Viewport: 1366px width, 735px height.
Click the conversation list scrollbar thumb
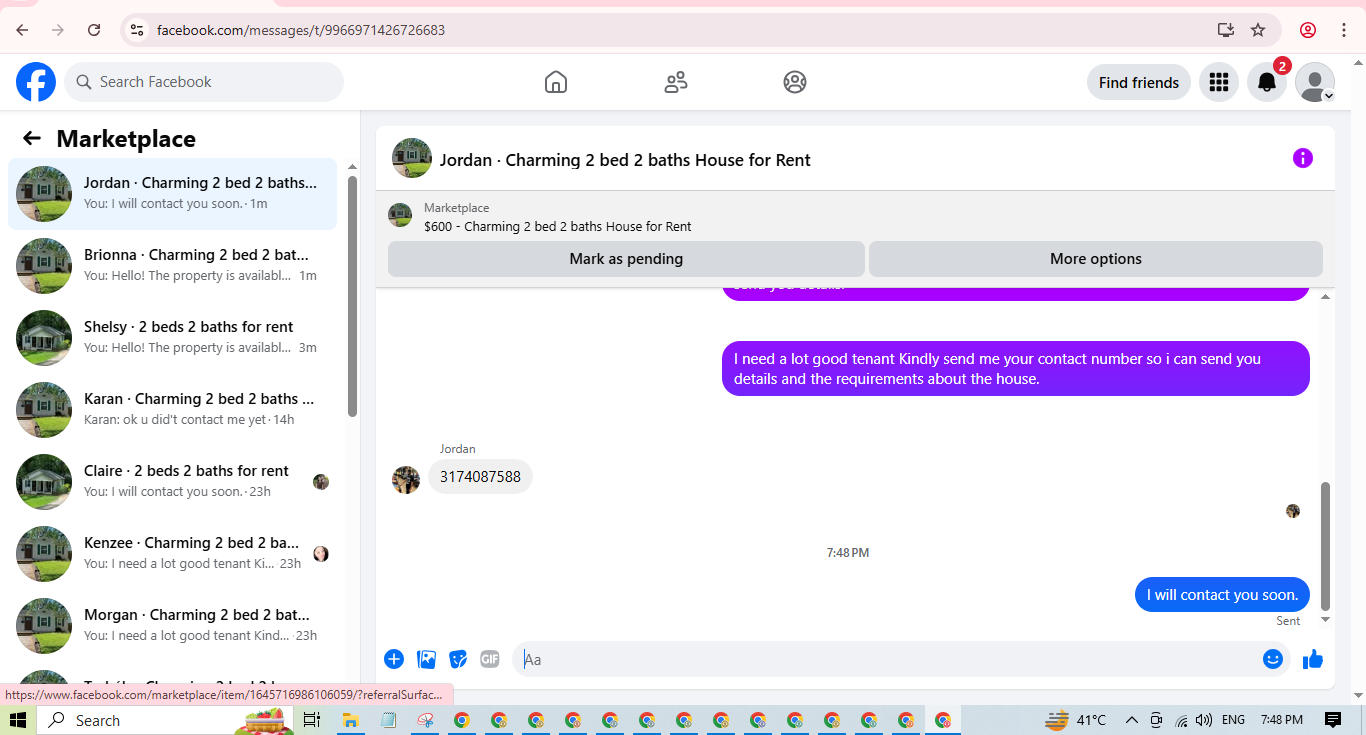[352, 296]
